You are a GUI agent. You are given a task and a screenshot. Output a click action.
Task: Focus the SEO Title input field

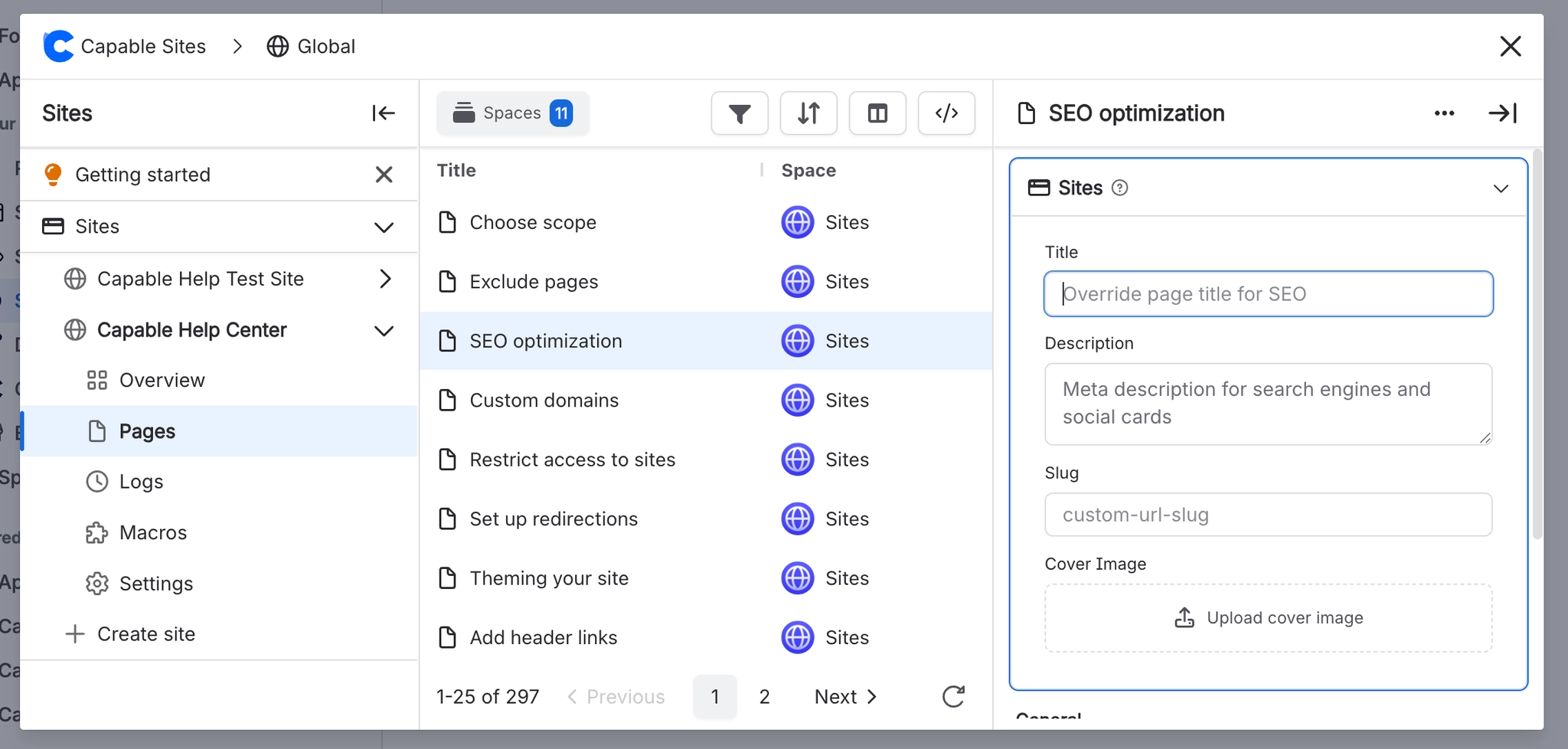tap(1268, 293)
